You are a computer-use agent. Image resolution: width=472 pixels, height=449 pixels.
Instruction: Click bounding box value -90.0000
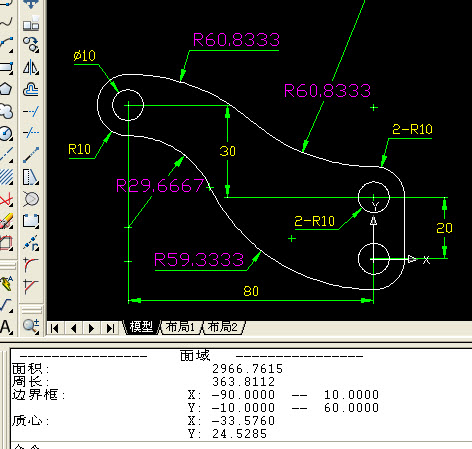(x=243, y=395)
